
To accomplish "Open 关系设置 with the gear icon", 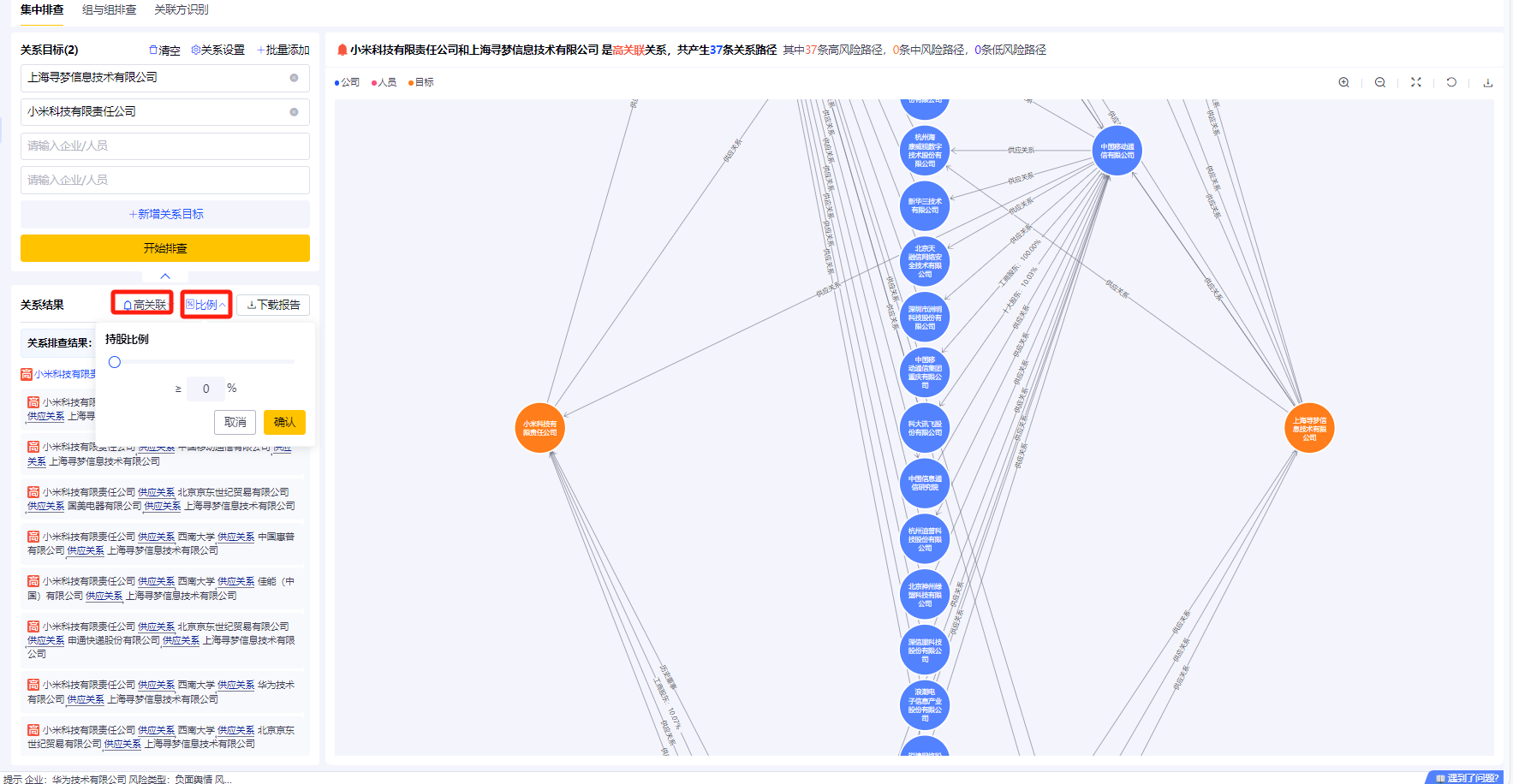I will point(217,50).
